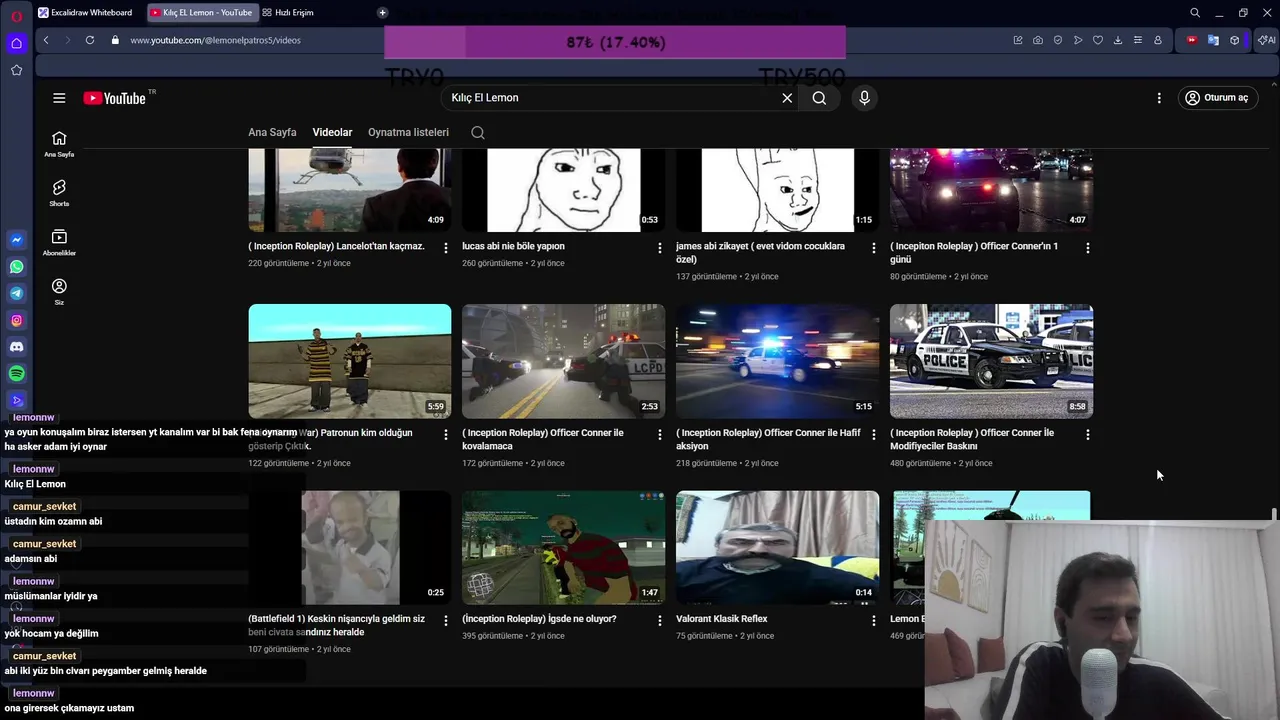Screen dimensions: 1280x720
Task: Open the browser downloads icon
Action: pyautogui.click(x=1118, y=40)
